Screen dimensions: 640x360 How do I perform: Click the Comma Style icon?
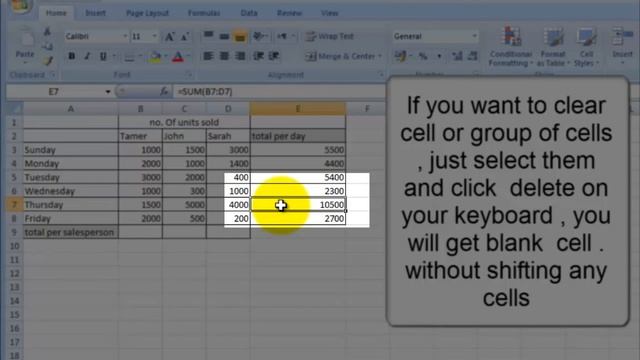[x=439, y=56]
